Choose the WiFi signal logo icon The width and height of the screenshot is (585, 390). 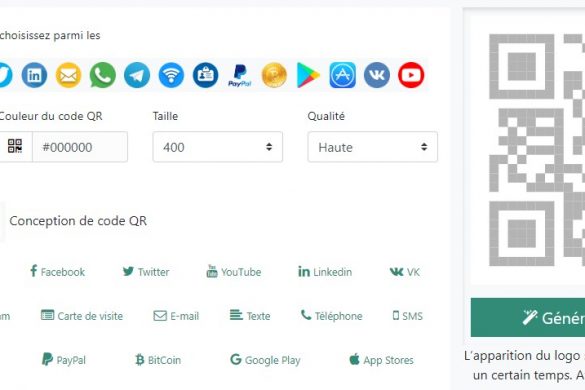(171, 75)
